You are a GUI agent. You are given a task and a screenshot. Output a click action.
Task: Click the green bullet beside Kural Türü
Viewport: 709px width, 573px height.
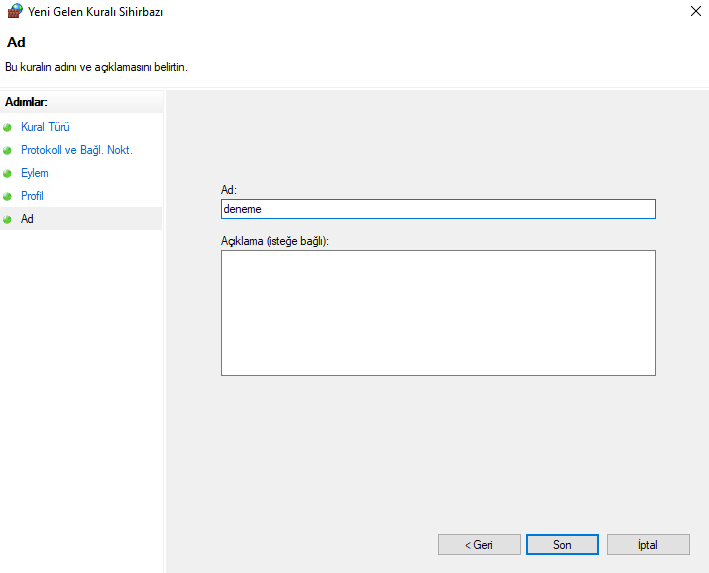[x=7, y=128]
